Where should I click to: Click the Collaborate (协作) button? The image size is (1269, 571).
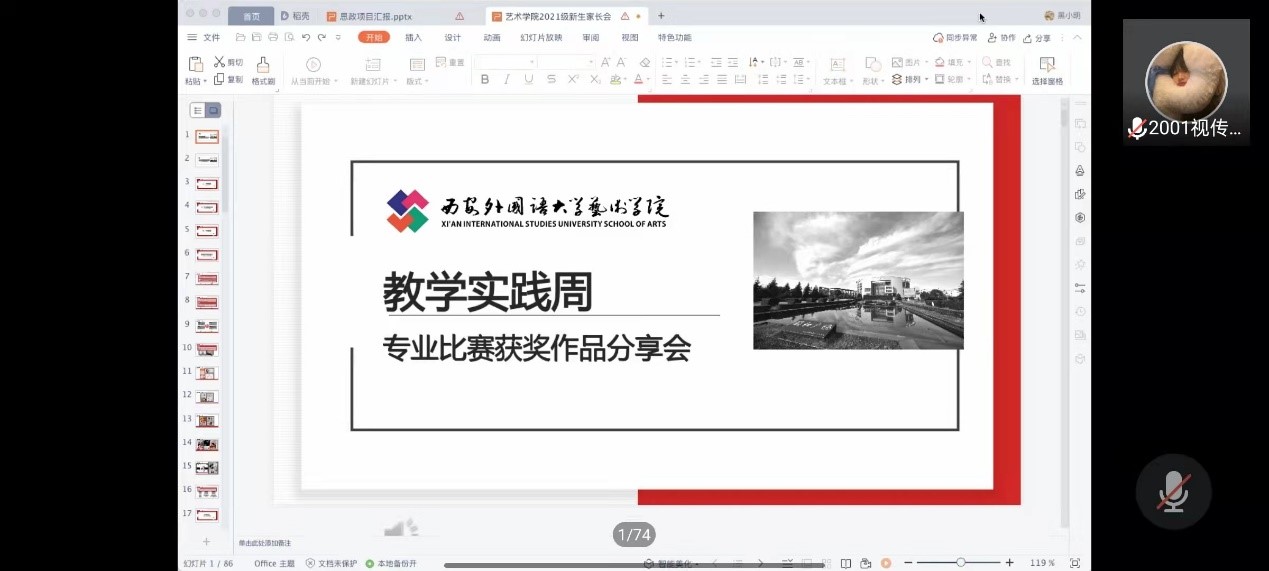[1001, 38]
